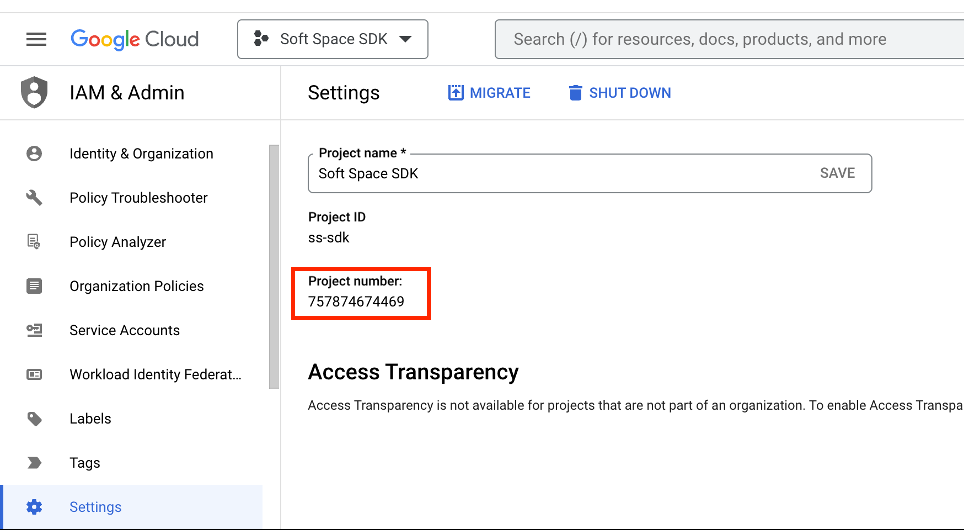Viewport: 964px width, 530px height.
Task: Click the Policy Troubleshooter wrench icon
Action: tap(34, 197)
